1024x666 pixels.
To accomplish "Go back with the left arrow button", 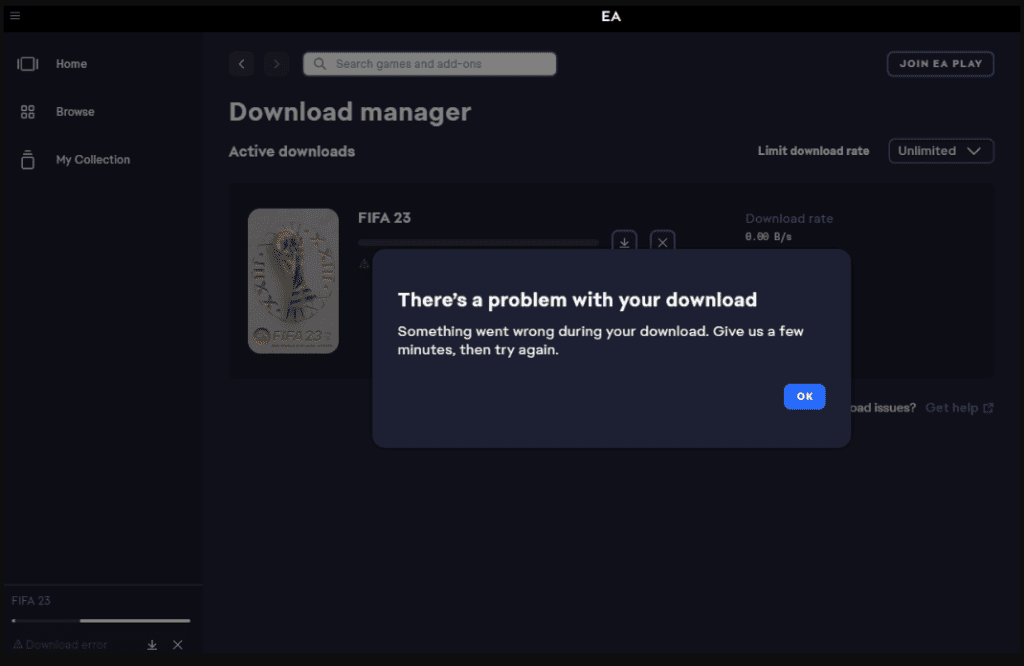I will (x=242, y=64).
